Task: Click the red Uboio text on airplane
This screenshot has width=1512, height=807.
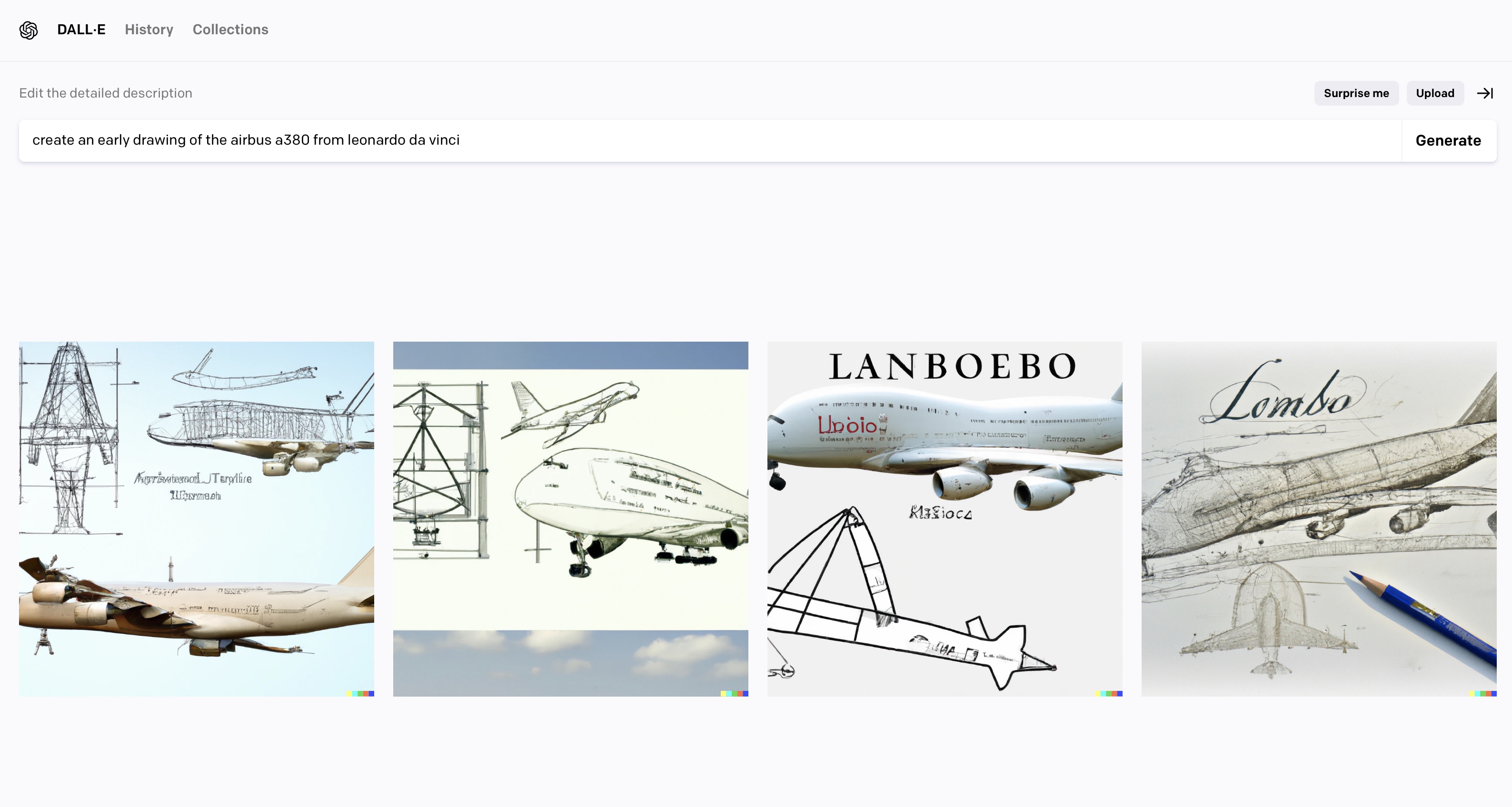Action: [850, 424]
